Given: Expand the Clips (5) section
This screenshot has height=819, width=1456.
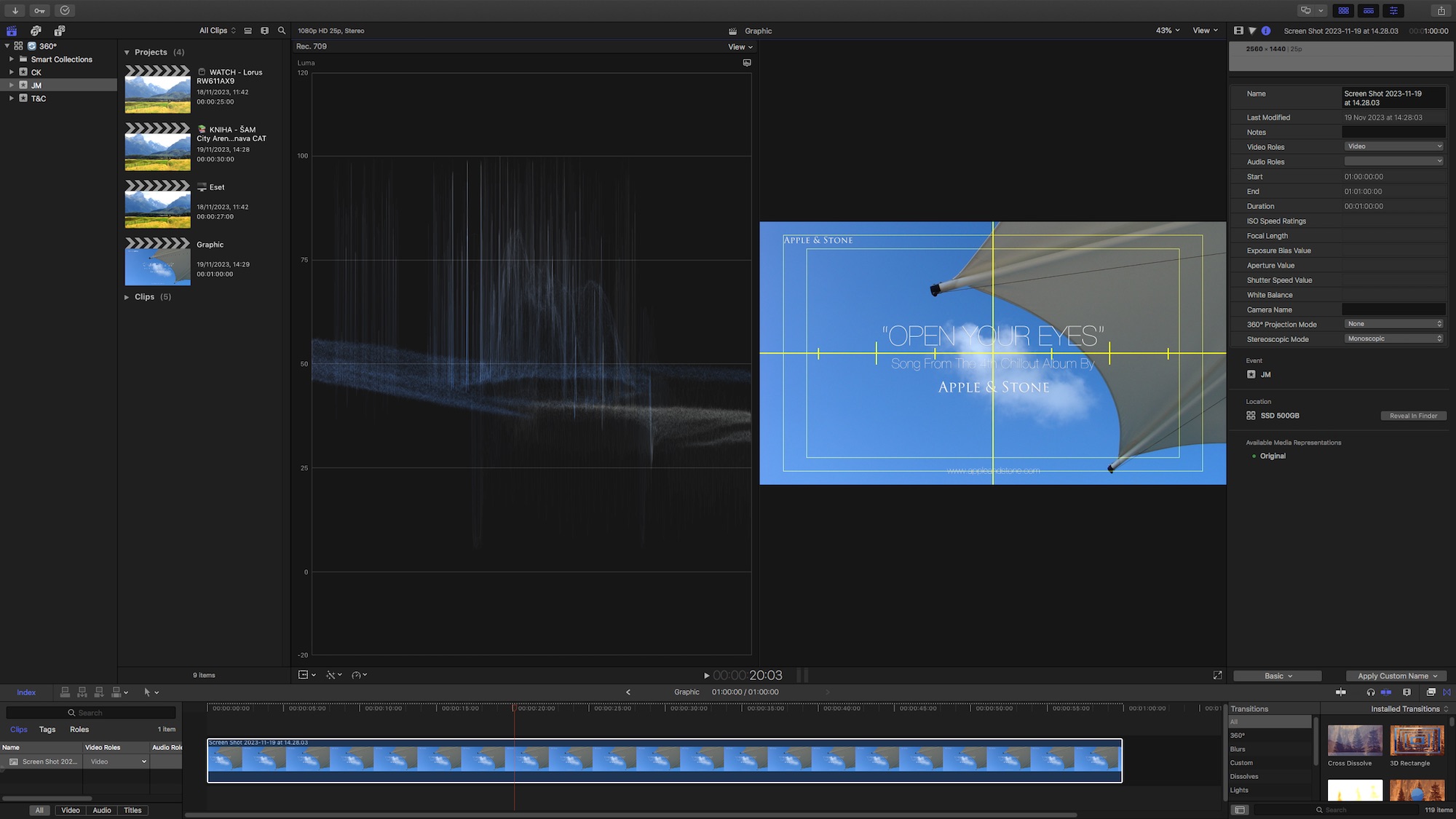Looking at the screenshot, I should (x=127, y=297).
